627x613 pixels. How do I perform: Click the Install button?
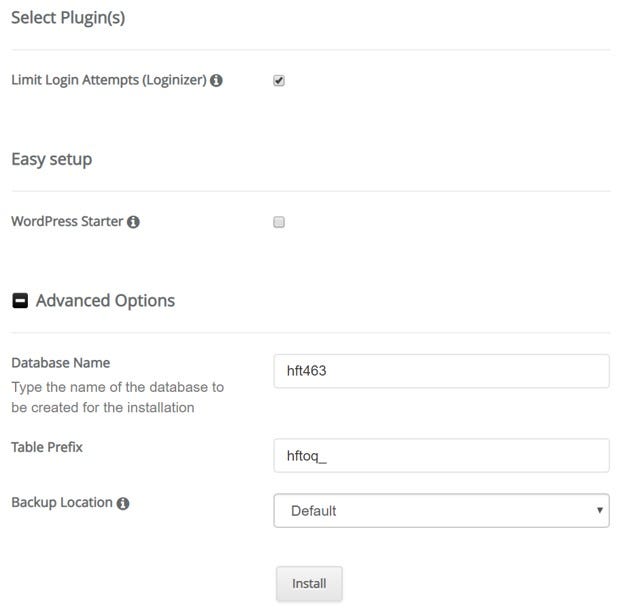tap(309, 583)
